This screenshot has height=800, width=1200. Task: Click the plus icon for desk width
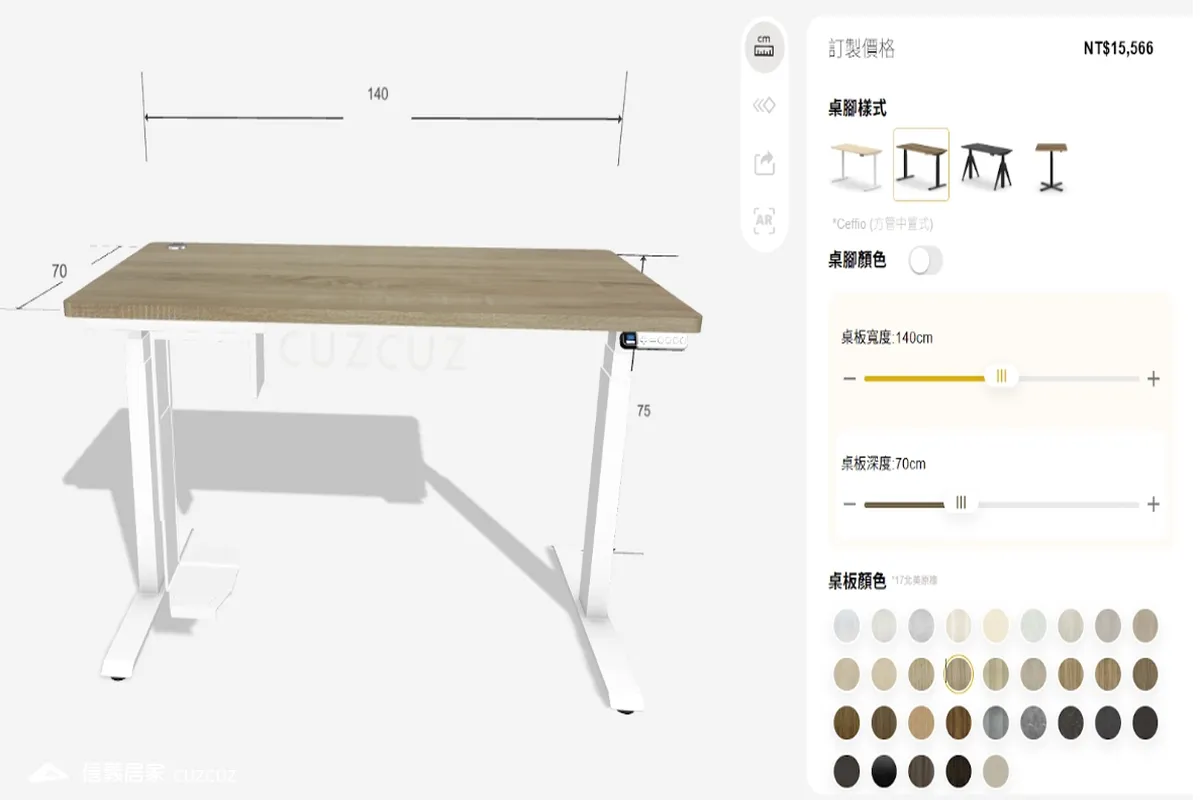click(x=1153, y=379)
